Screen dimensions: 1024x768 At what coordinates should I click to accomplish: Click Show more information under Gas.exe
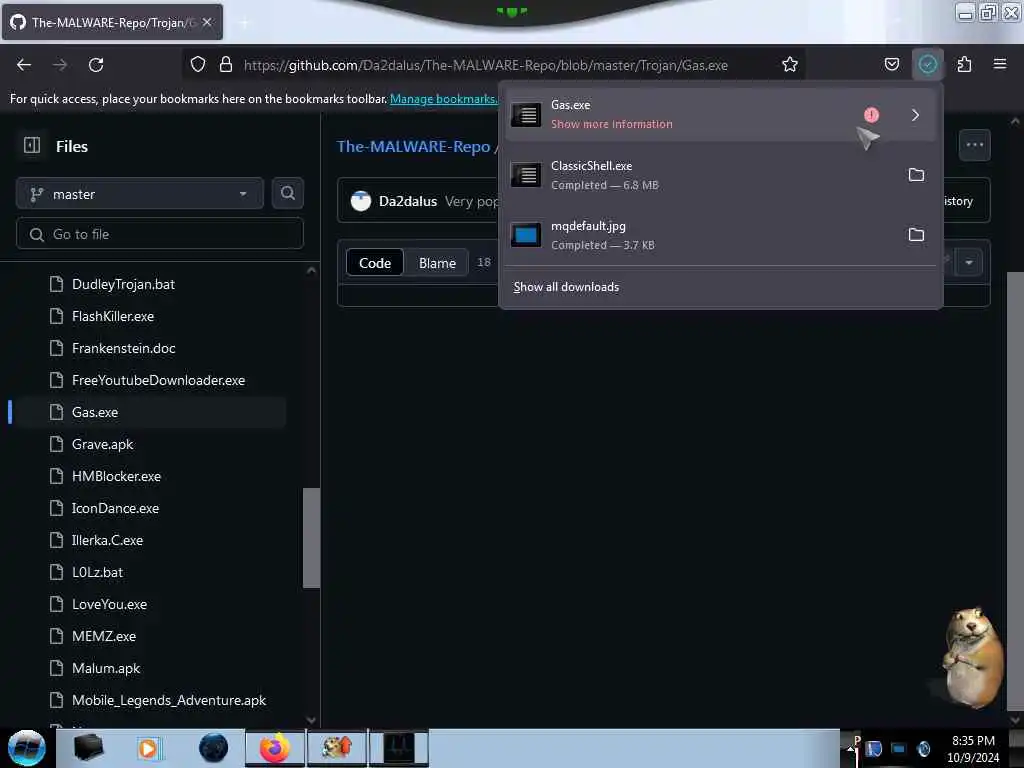pos(611,124)
